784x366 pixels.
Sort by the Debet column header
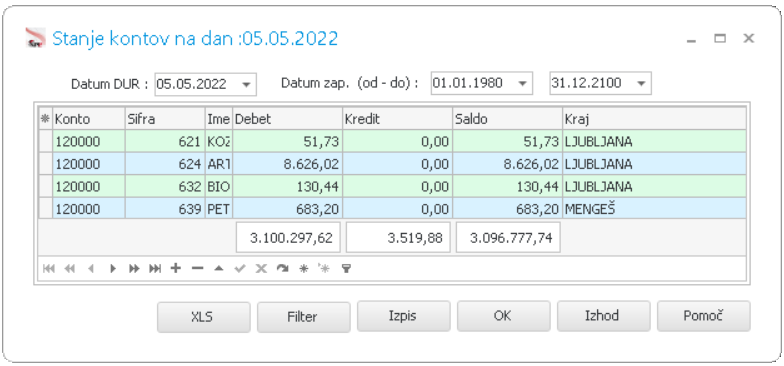click(288, 119)
